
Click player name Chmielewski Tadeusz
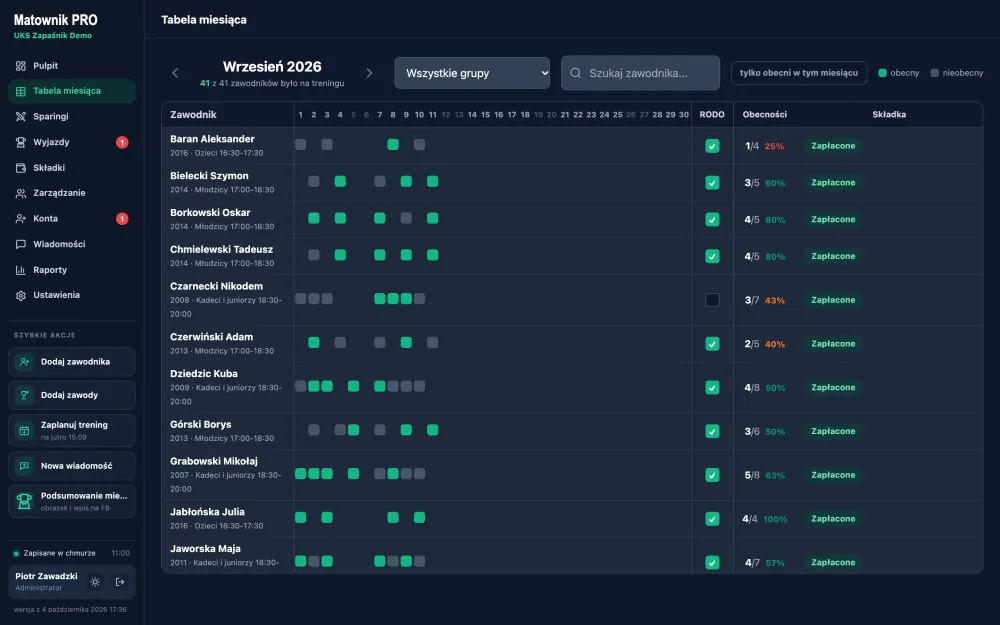221,249
